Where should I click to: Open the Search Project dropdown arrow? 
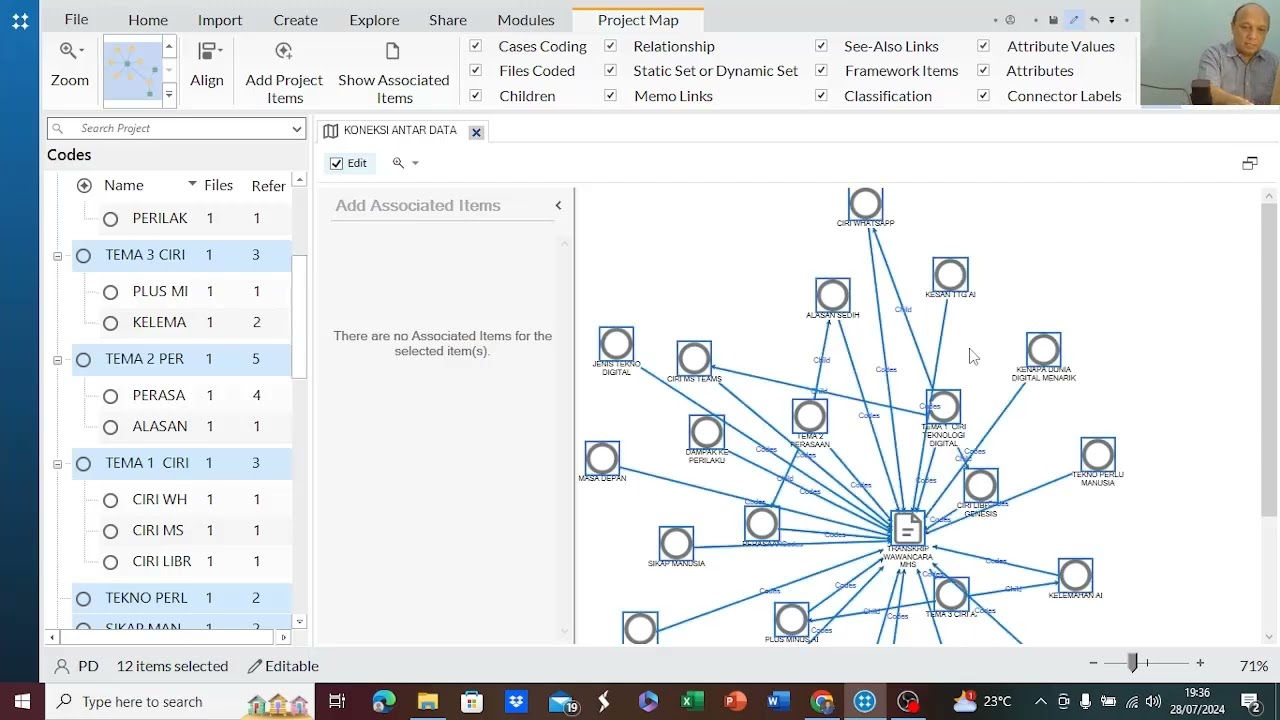coord(297,128)
